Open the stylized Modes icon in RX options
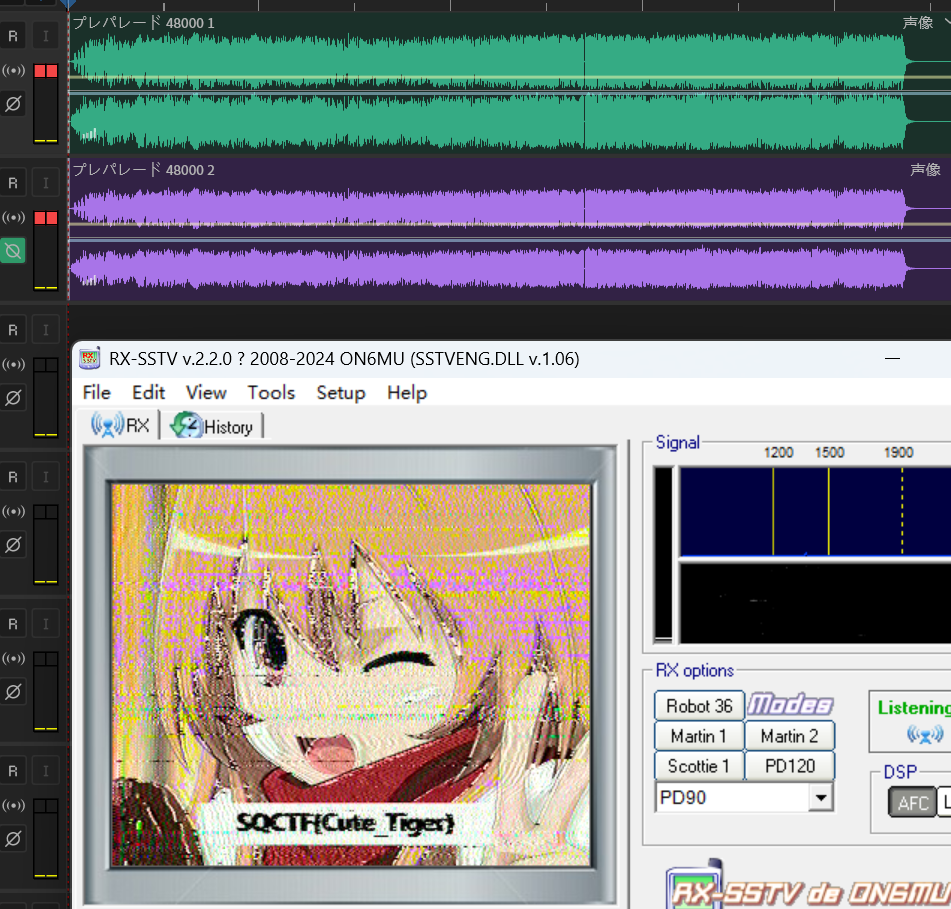 coord(790,705)
